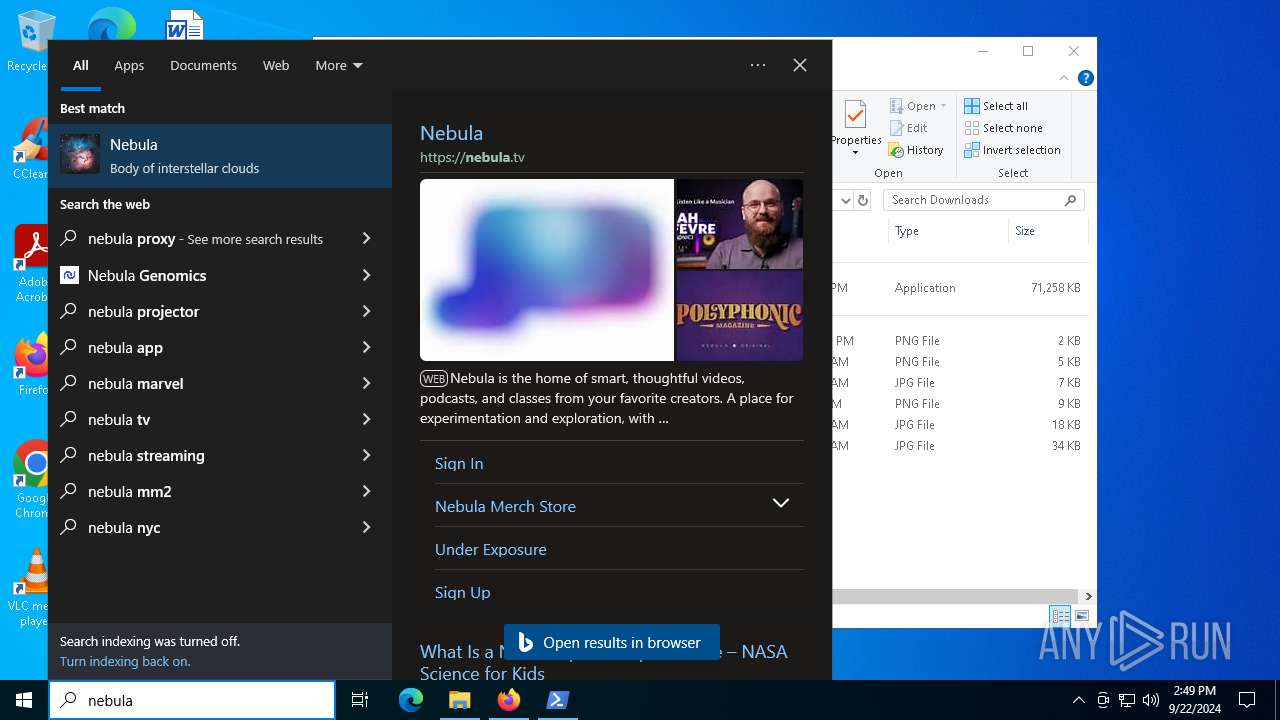Image resolution: width=1280 pixels, height=720 pixels.
Task: Expand the nebula proxy suggestion arrow
Action: pos(366,239)
